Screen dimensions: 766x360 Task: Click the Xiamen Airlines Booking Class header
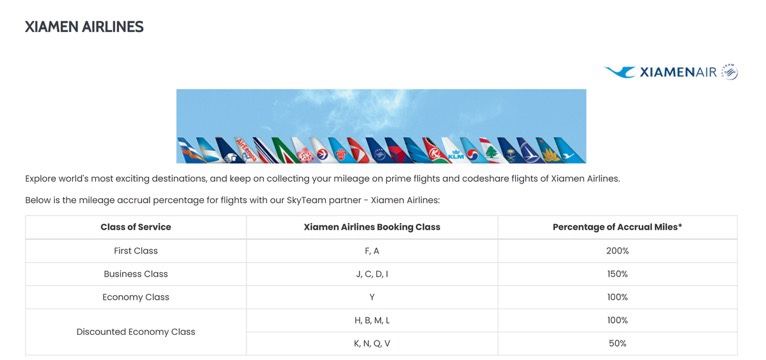[x=372, y=227]
